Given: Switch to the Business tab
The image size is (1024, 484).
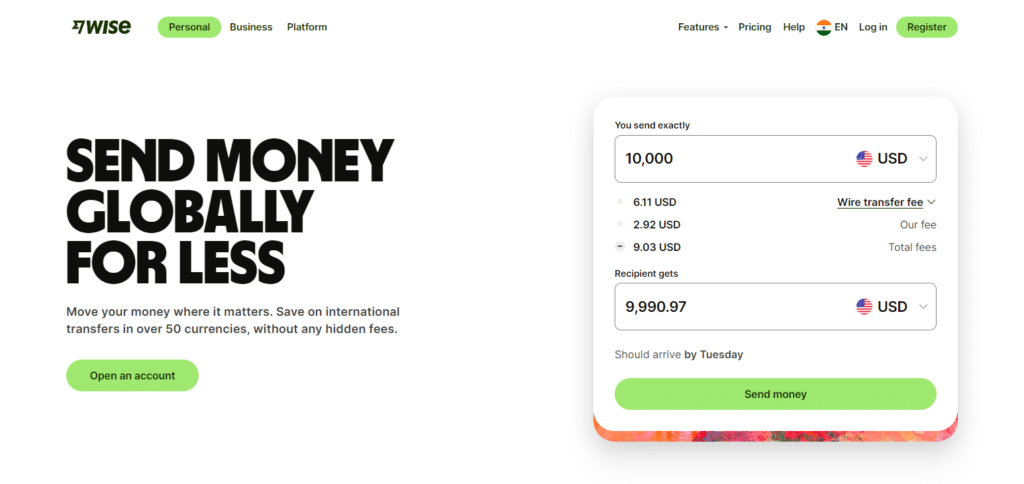Looking at the screenshot, I should pyautogui.click(x=251, y=27).
